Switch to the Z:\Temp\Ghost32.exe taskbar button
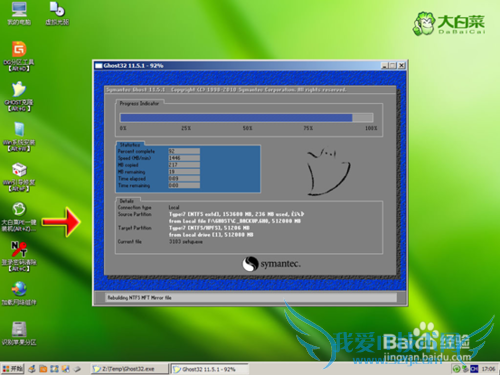 click(x=130, y=369)
